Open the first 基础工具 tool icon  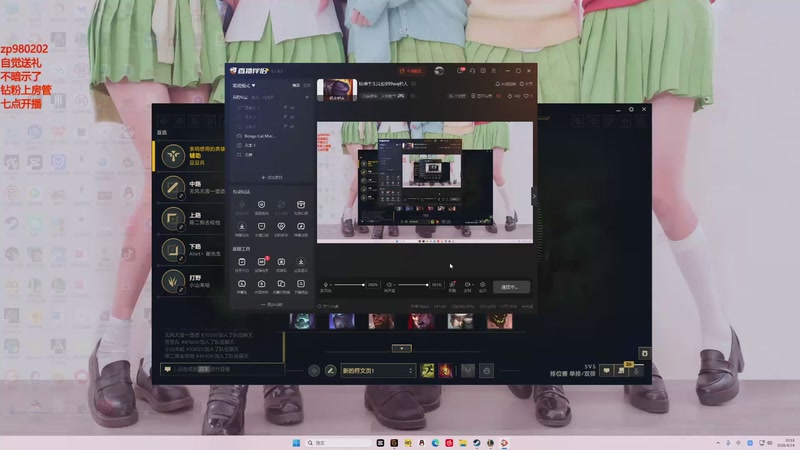pyautogui.click(x=242, y=264)
